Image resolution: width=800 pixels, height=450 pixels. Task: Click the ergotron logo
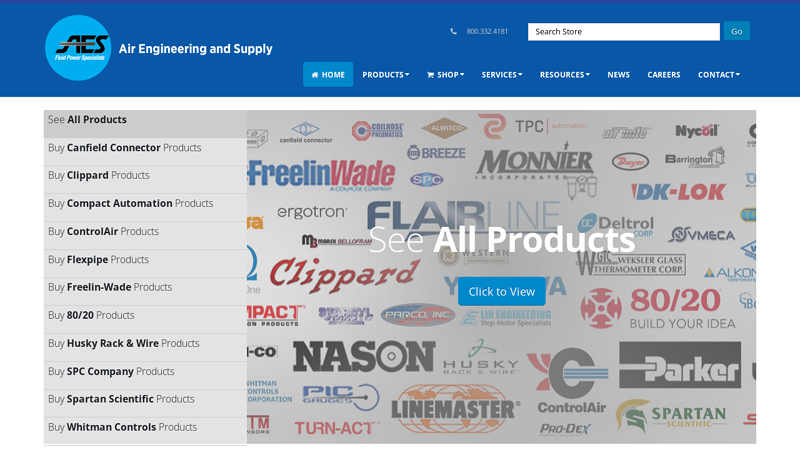312,212
